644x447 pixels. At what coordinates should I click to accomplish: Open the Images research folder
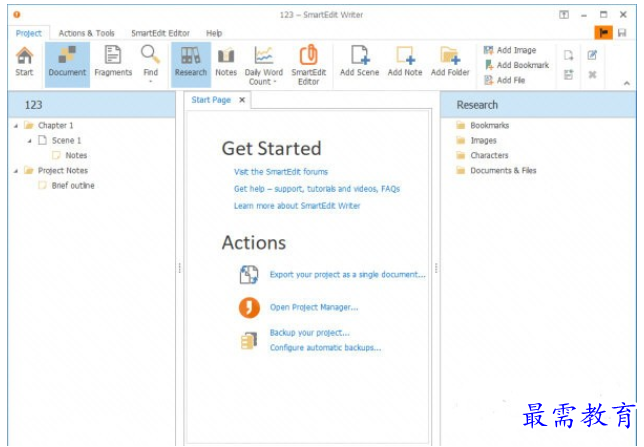tap(483, 141)
